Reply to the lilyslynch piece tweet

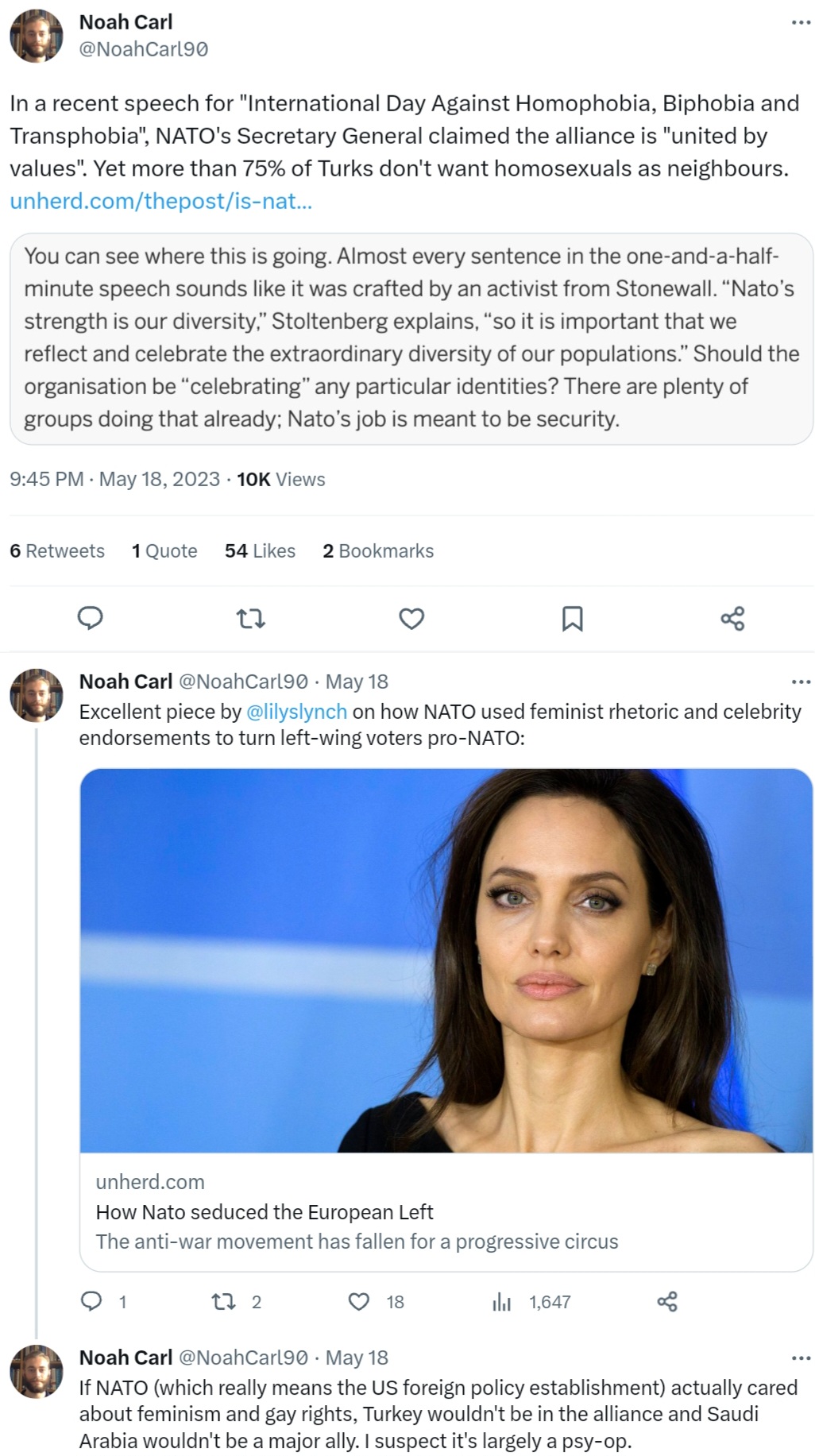click(92, 1301)
